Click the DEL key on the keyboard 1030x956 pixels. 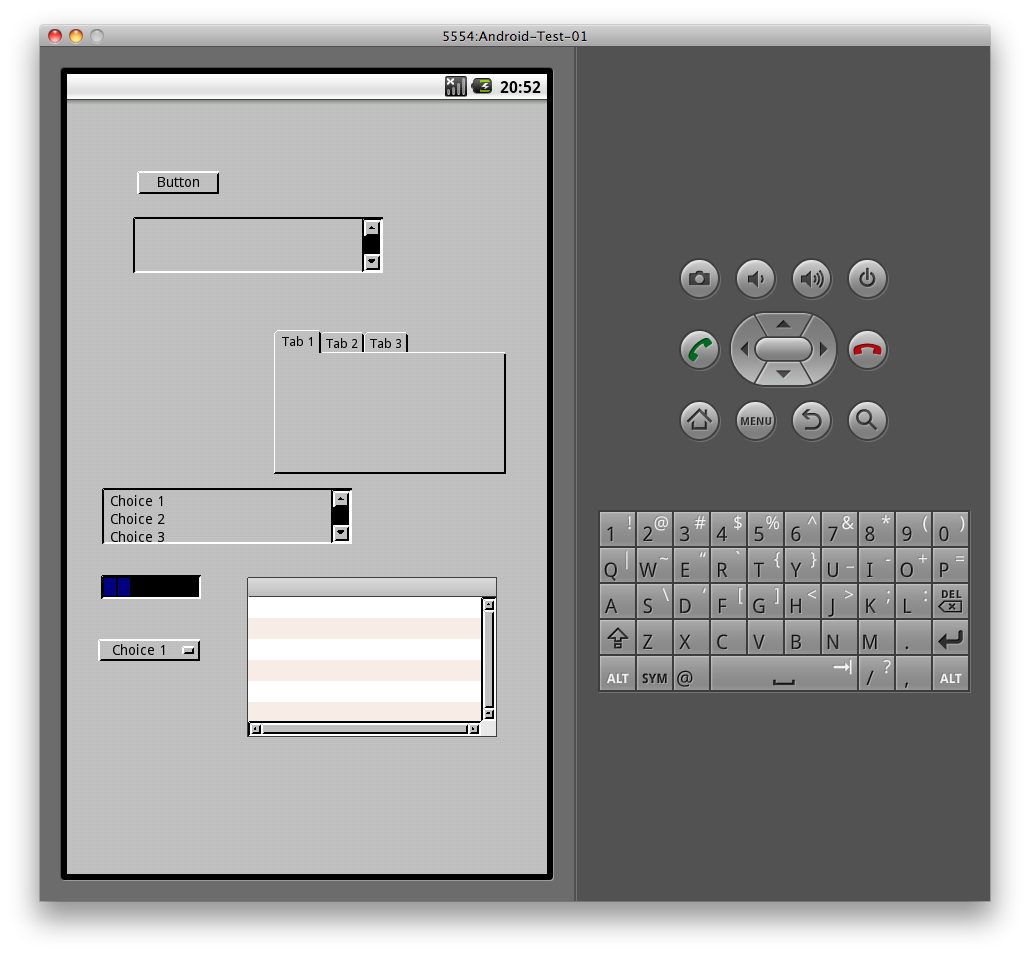click(951, 601)
